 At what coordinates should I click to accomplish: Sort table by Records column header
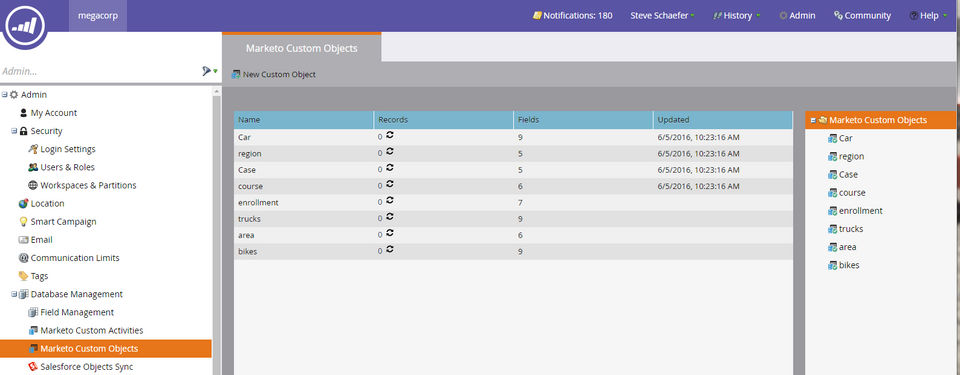[443, 120]
